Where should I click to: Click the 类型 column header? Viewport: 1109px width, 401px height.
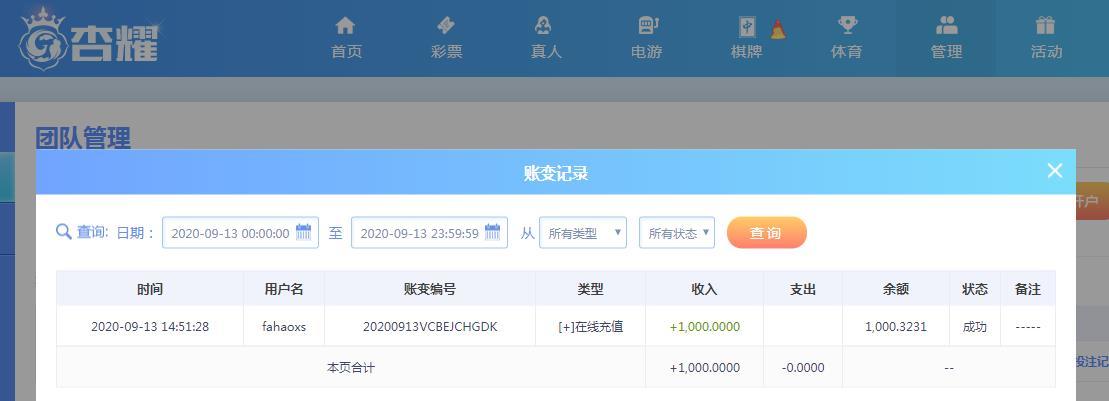click(591, 289)
